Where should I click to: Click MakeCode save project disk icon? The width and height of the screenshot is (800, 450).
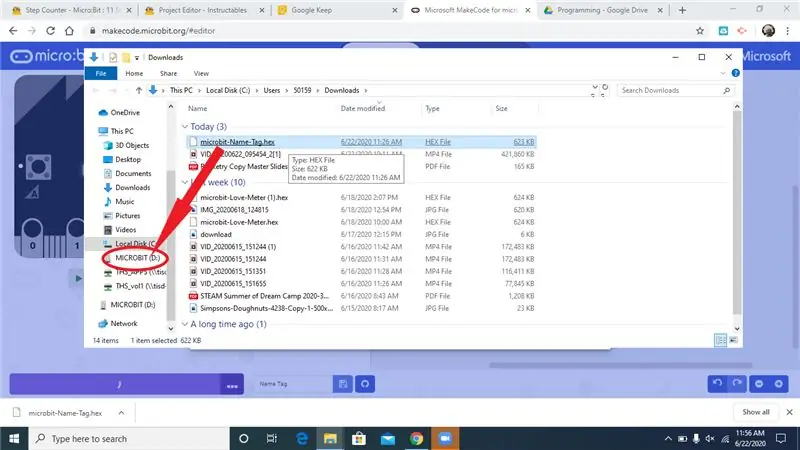coord(343,384)
